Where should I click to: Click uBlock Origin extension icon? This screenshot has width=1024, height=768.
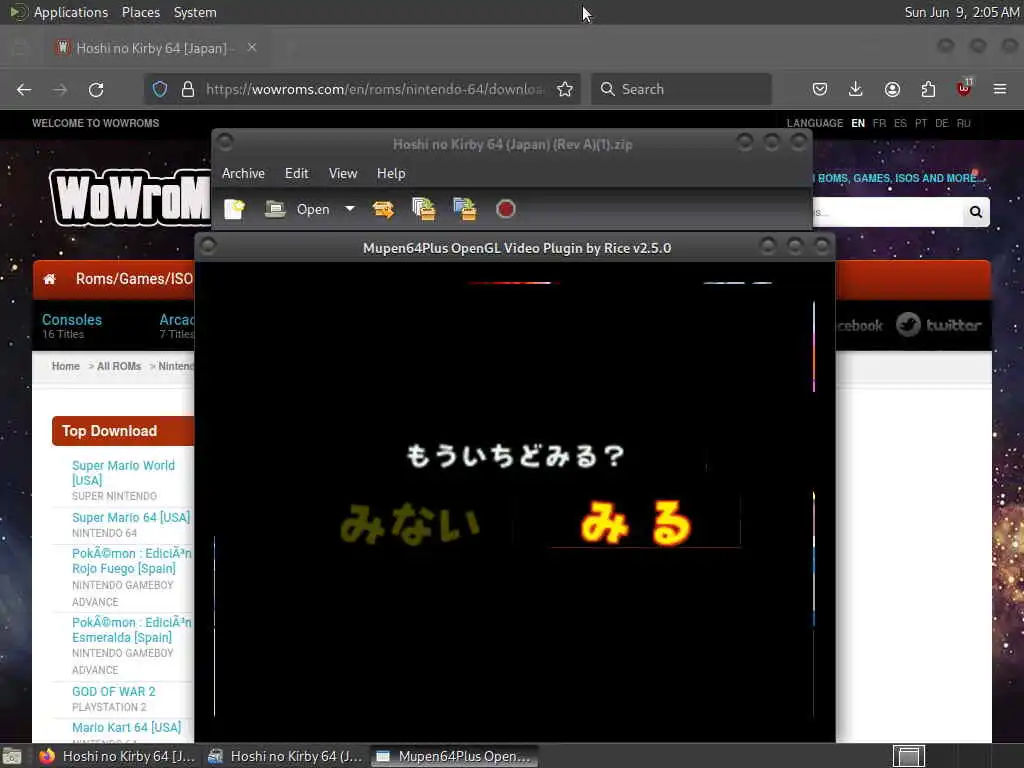click(x=964, y=88)
